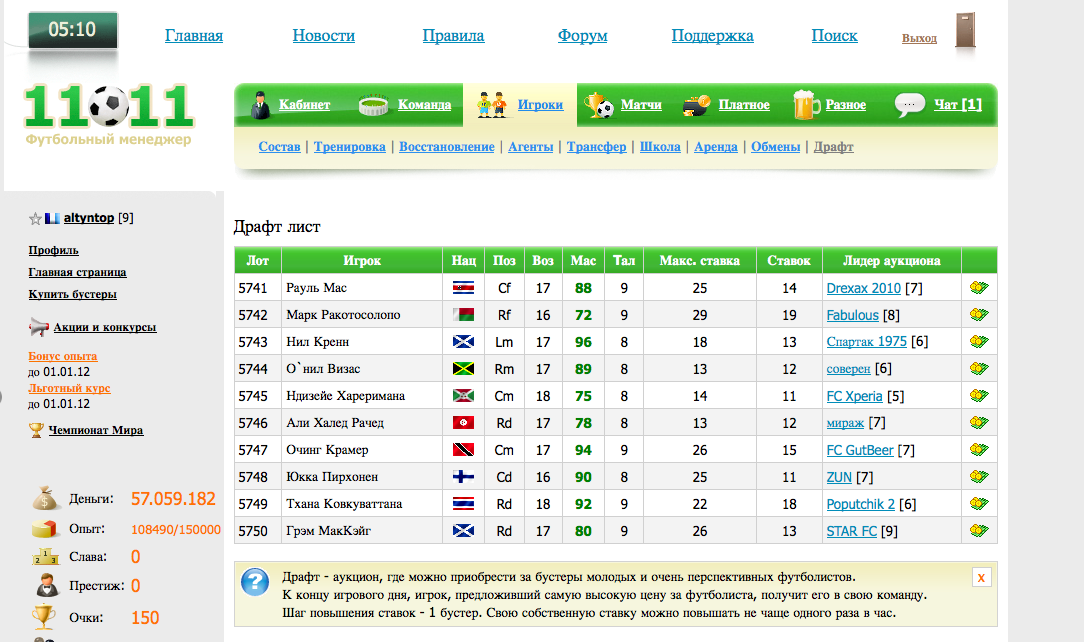Click the blue question mark help icon
Image resolution: width=1084 pixels, height=642 pixels.
pyautogui.click(x=254, y=582)
